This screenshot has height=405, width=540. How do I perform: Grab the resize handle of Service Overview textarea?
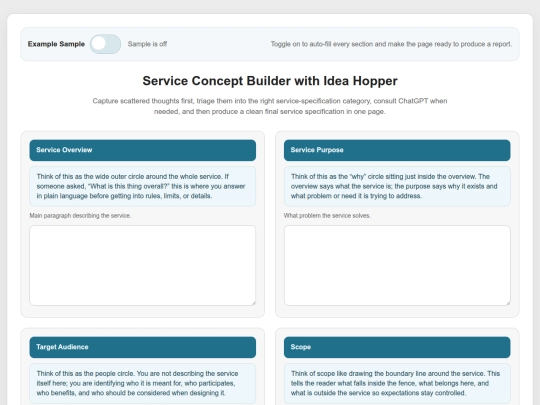[x=253, y=303]
